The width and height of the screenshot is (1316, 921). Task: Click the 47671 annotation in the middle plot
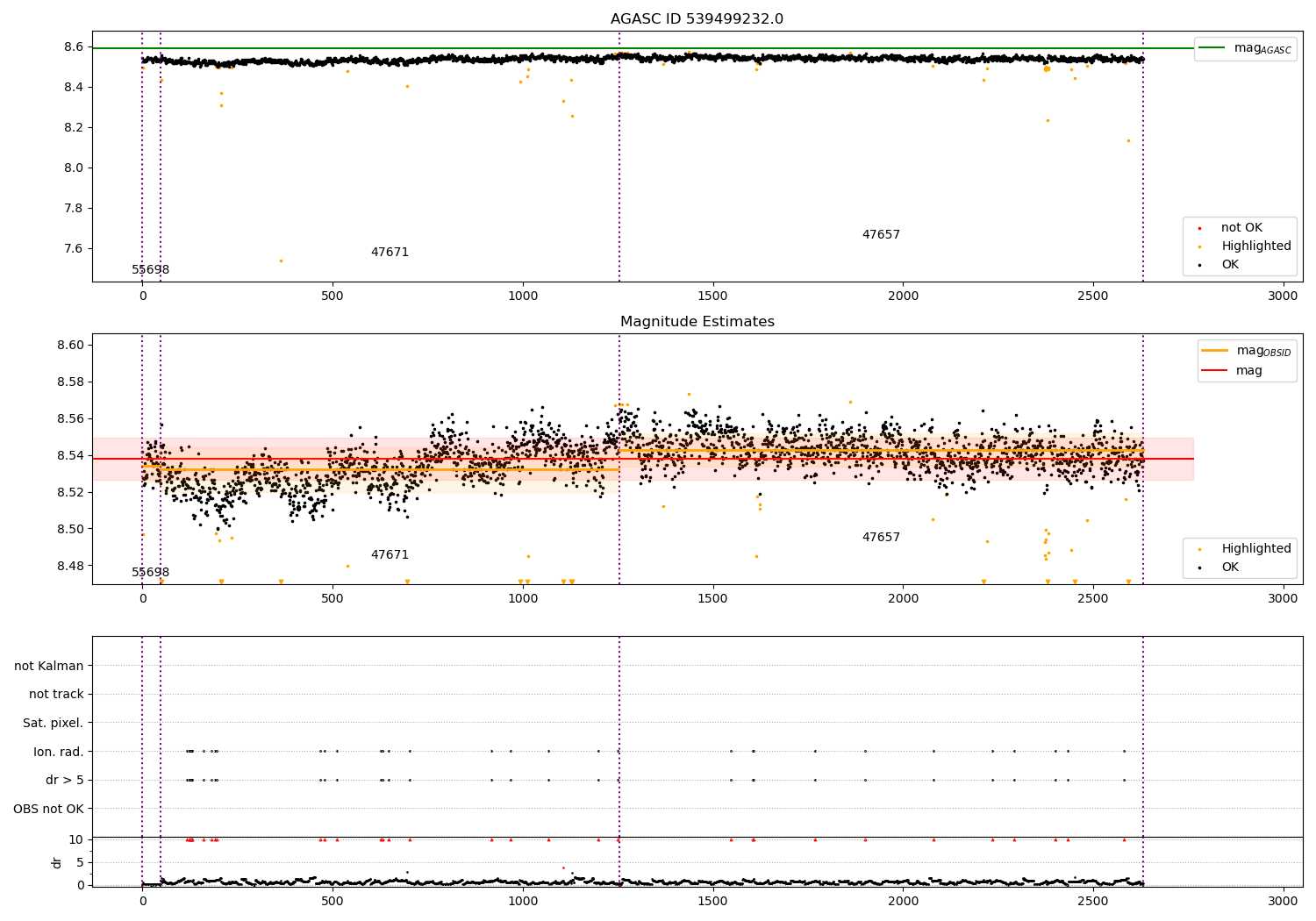click(390, 555)
